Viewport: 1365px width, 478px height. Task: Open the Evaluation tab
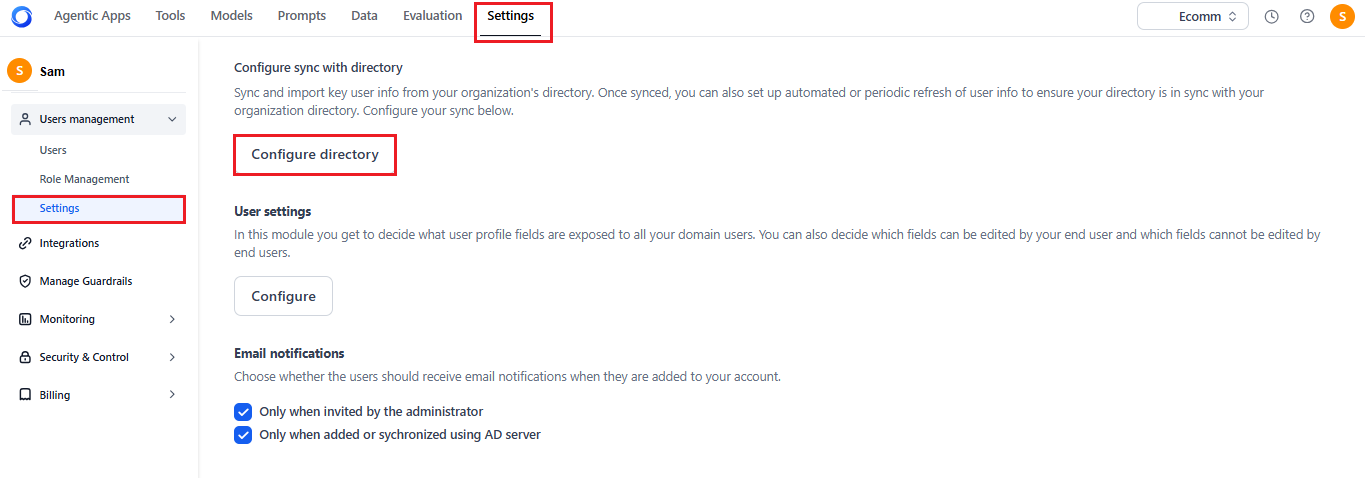point(432,16)
